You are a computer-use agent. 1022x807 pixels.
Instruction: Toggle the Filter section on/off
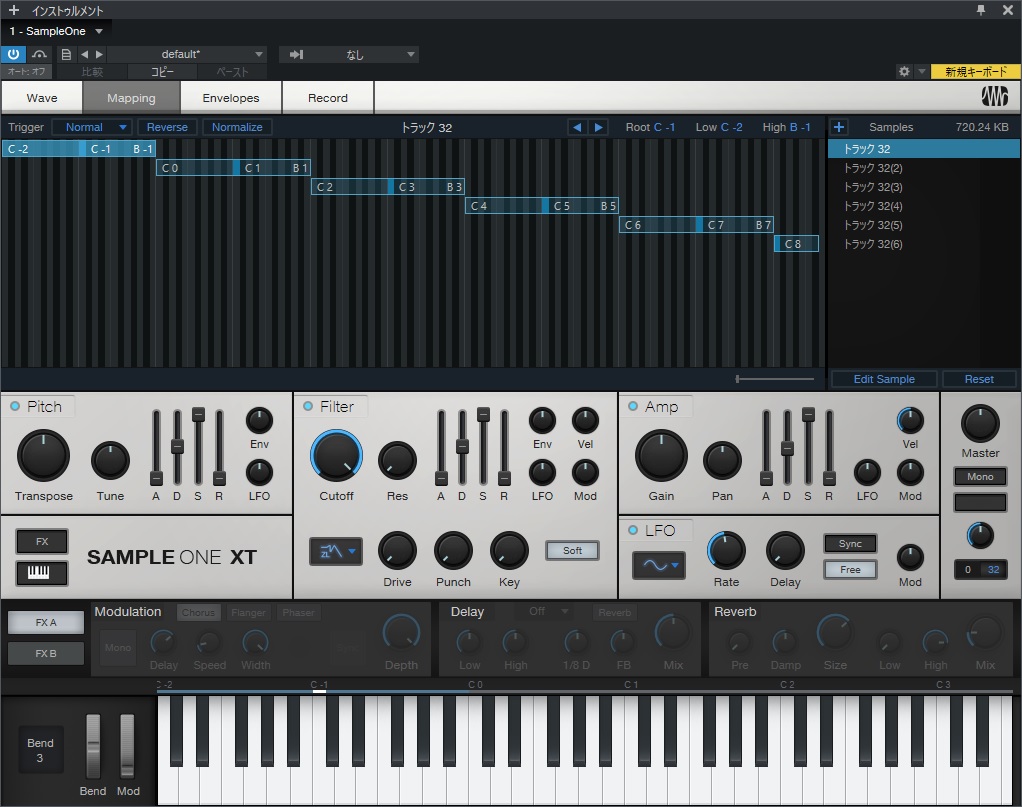[308, 406]
